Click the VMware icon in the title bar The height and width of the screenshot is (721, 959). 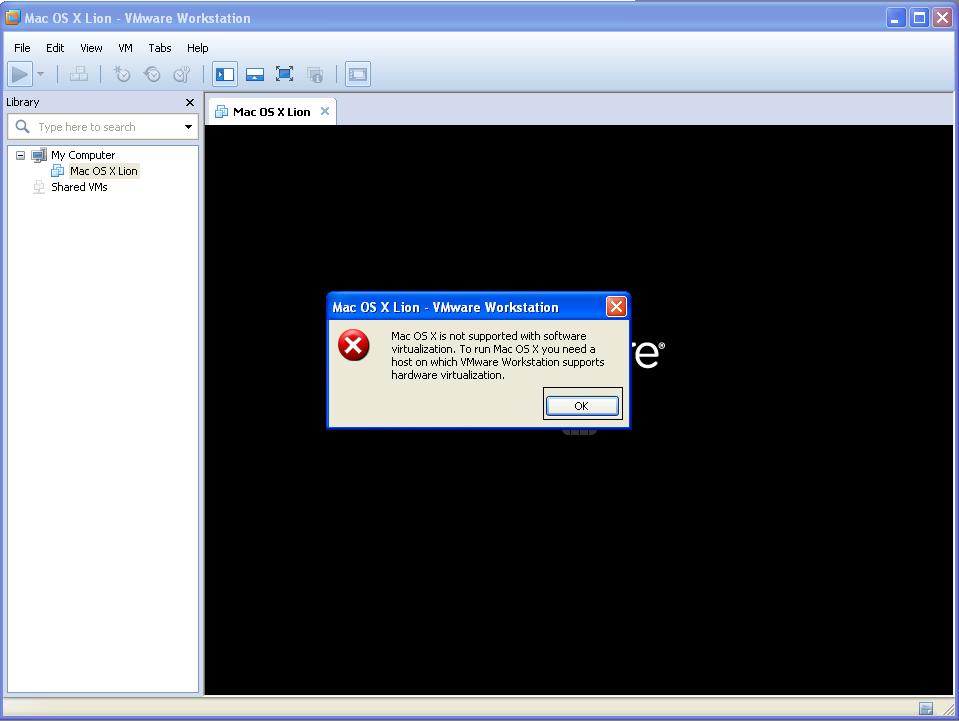tap(12, 18)
